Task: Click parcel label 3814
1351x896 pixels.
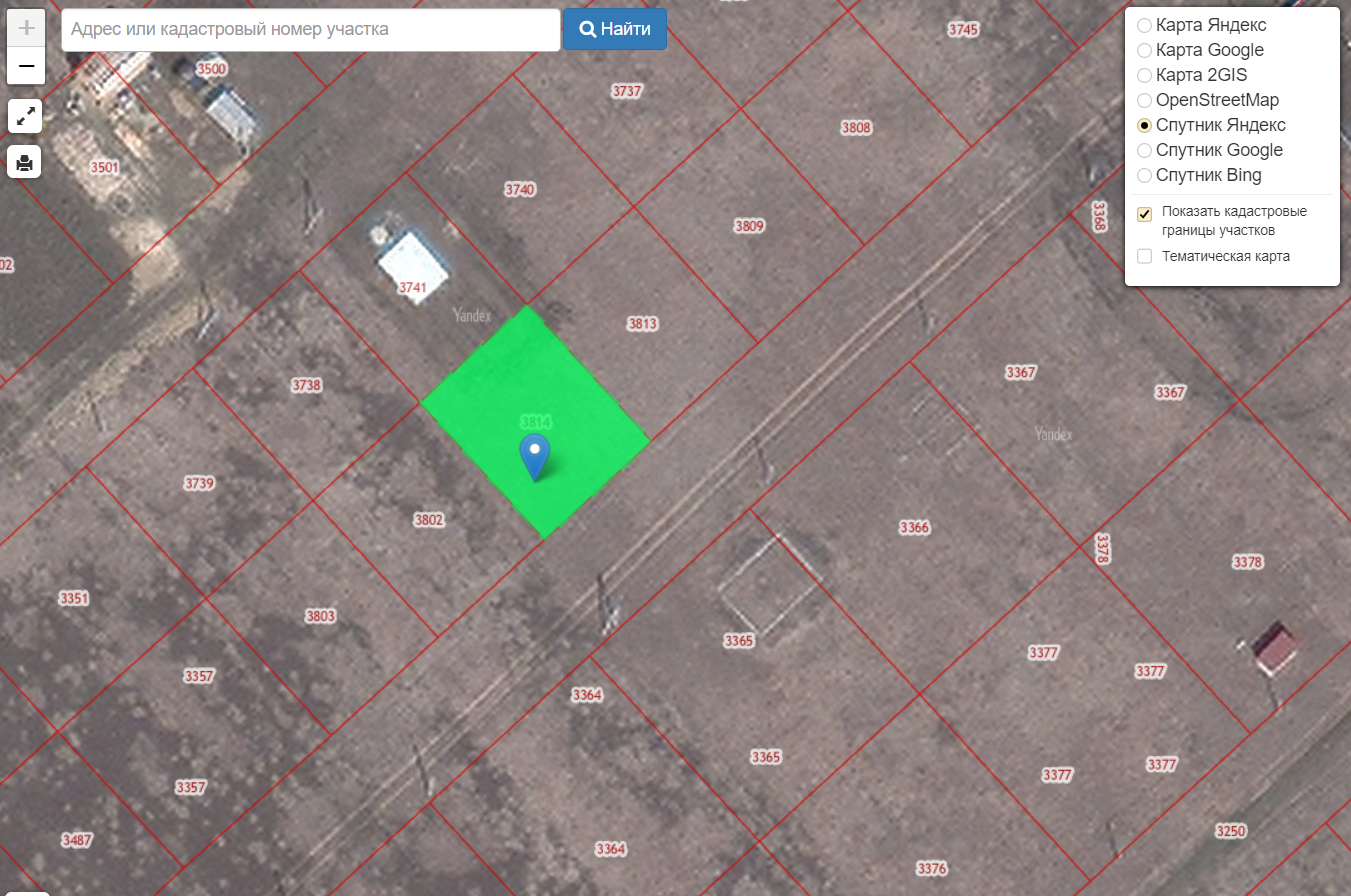Action: [536, 422]
